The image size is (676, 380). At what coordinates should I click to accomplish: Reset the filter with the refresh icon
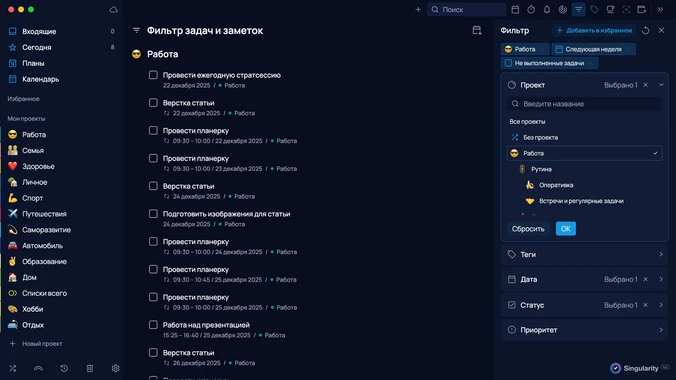[645, 31]
